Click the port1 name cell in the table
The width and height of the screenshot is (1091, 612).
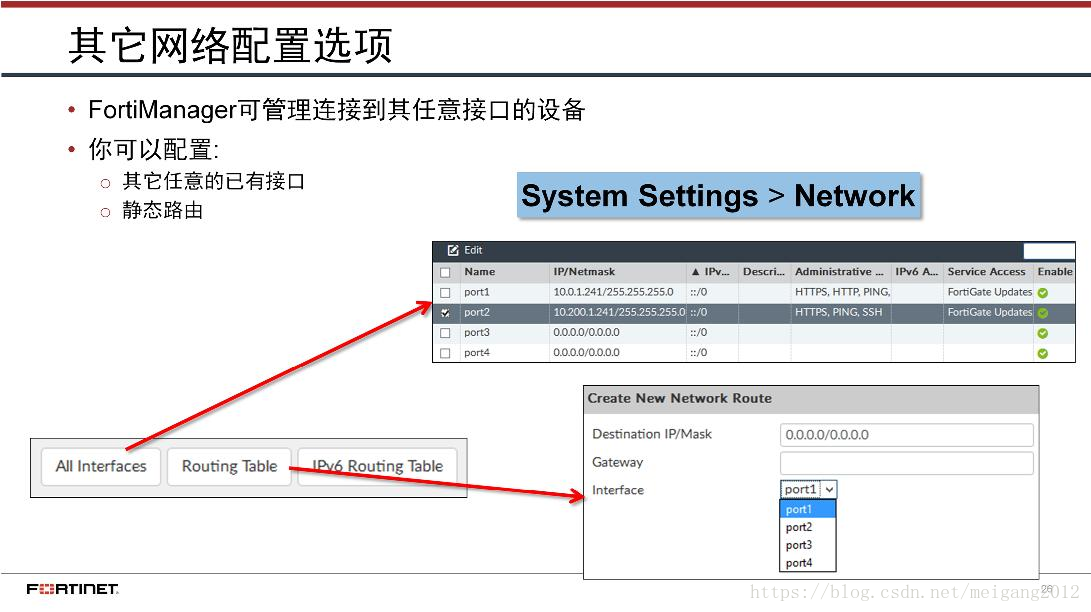point(477,292)
